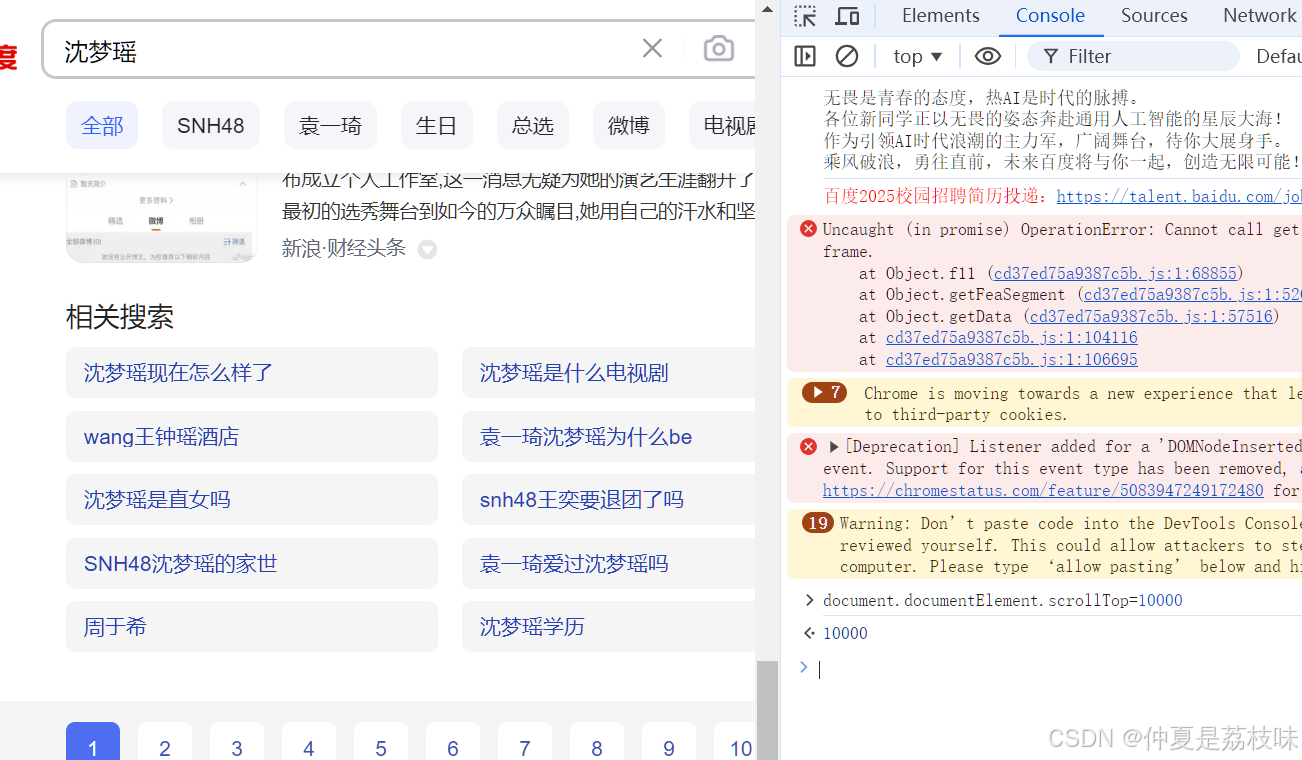The height and width of the screenshot is (760, 1302).
Task: Open the Sources tab
Action: 1154,16
